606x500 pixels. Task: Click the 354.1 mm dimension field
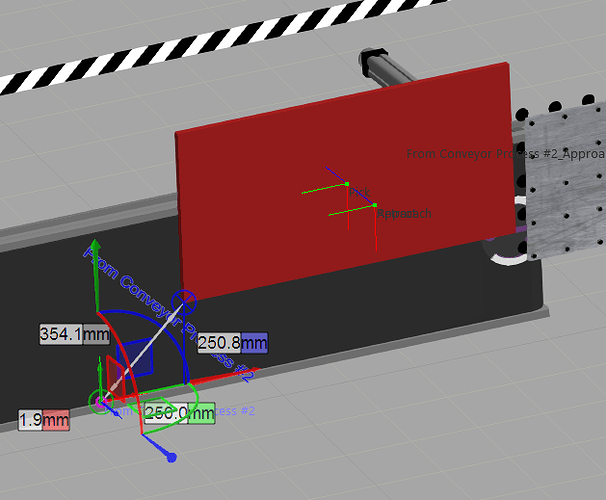click(x=62, y=334)
